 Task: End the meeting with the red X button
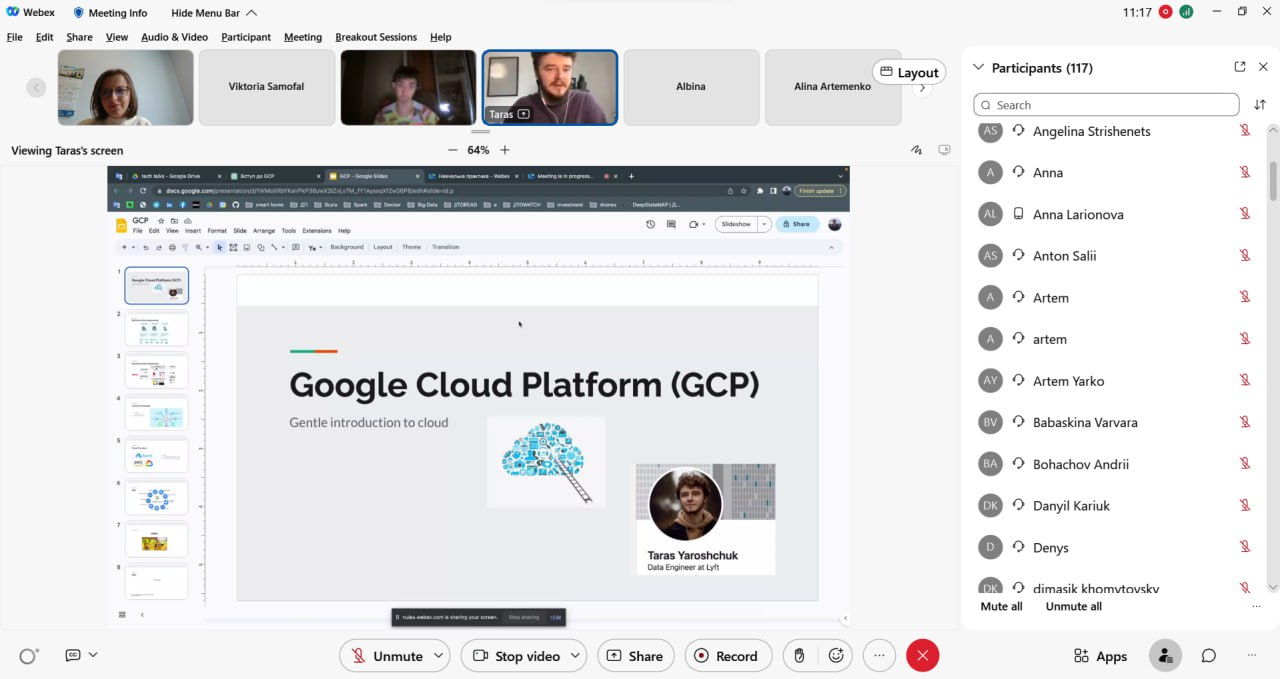[x=922, y=656]
